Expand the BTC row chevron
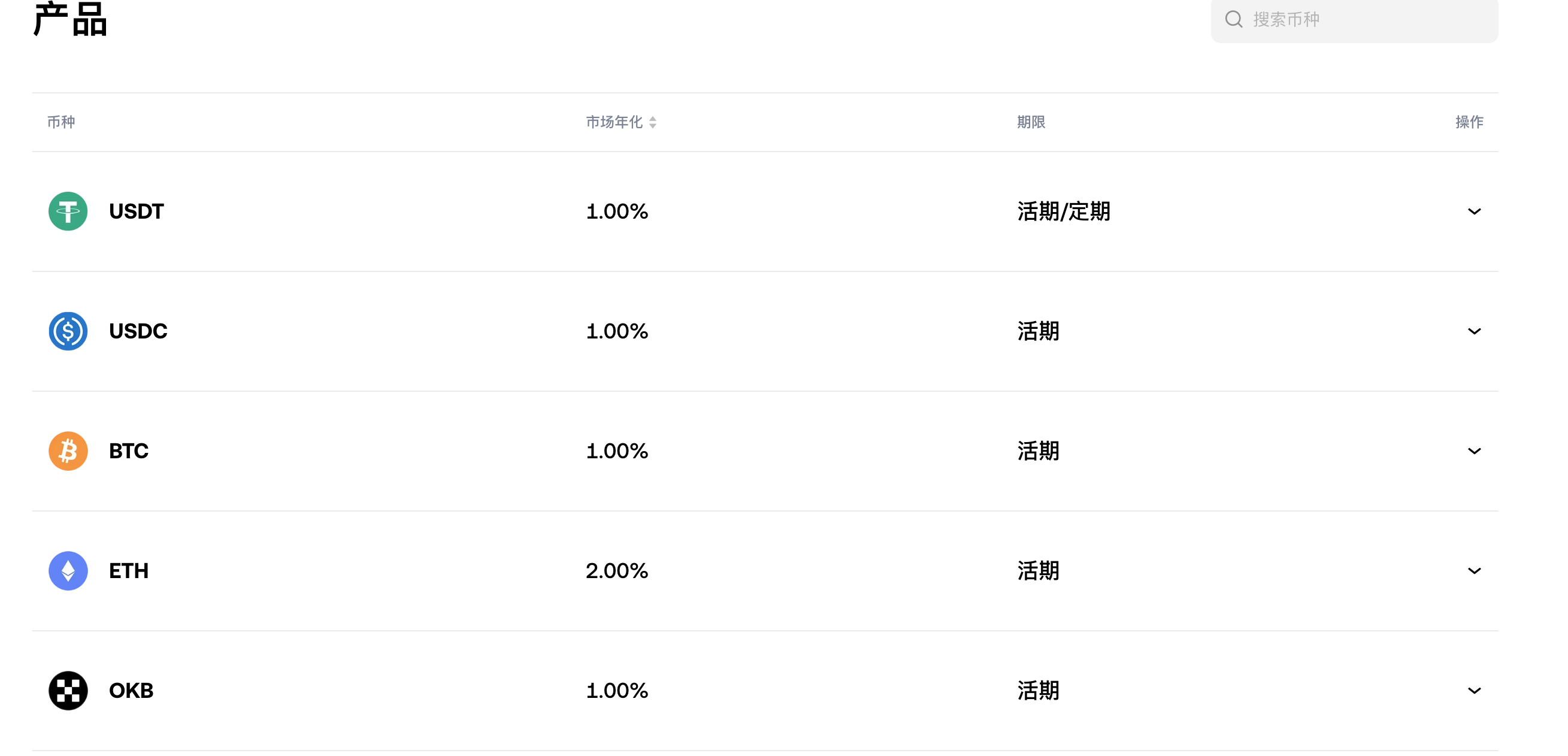The image size is (1568, 756). (x=1473, y=452)
